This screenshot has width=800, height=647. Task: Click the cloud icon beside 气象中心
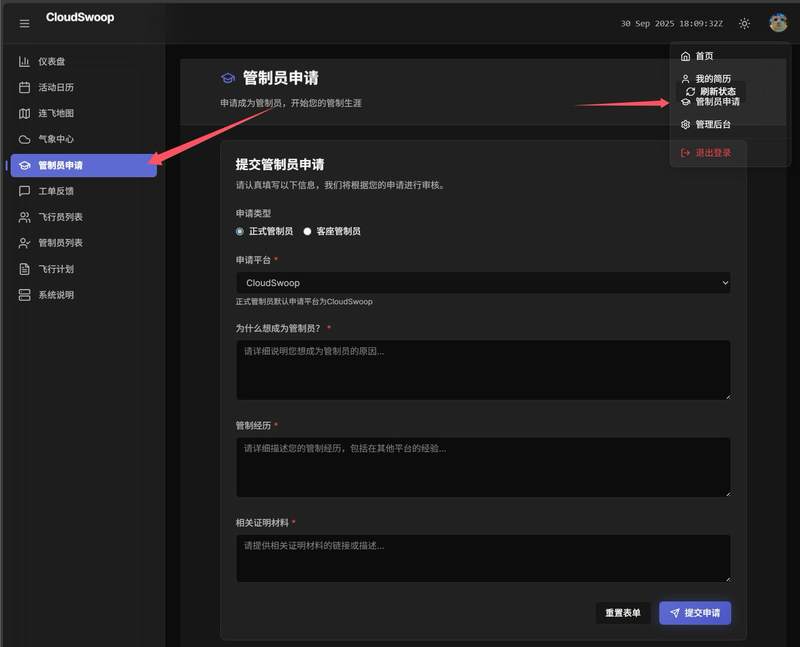[24, 139]
